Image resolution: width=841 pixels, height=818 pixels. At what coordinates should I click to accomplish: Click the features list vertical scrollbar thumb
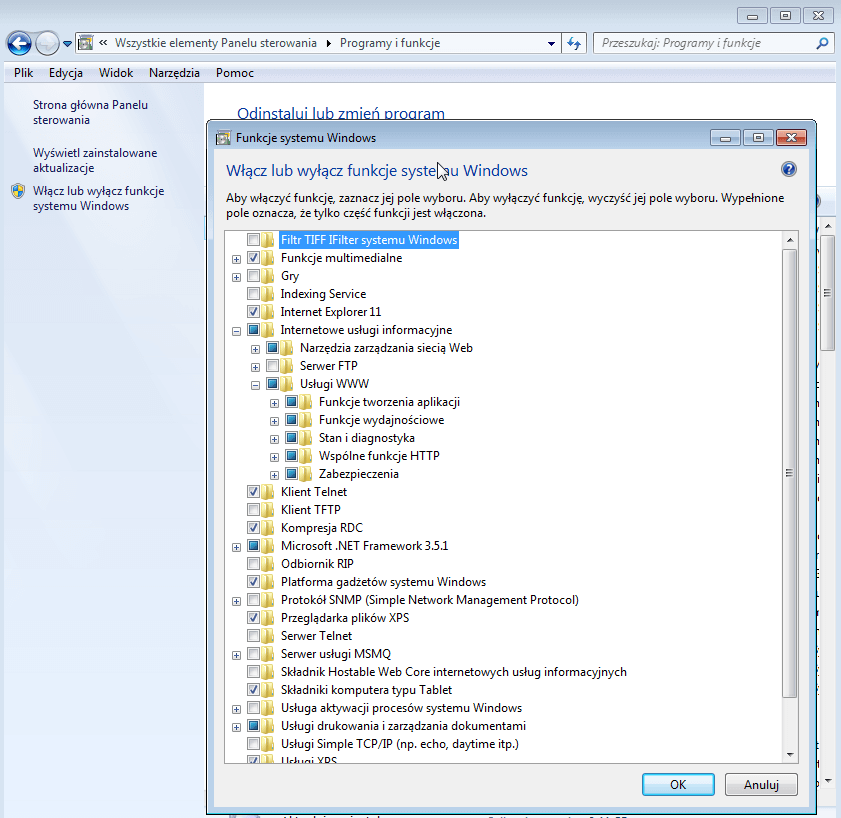(x=790, y=473)
